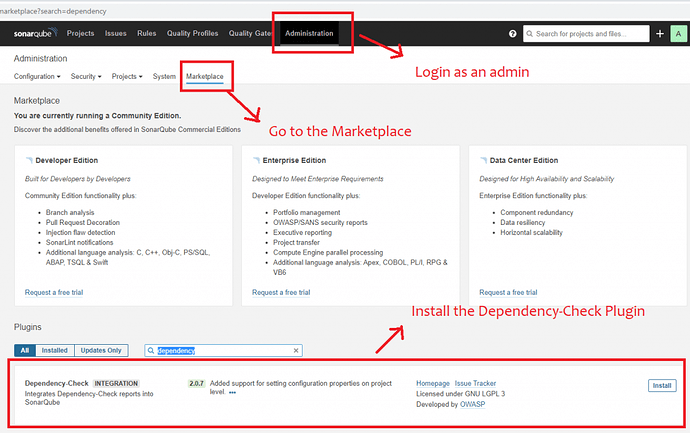Open the help question-mark icon
Screen dimensions: 690x433
click(513, 34)
